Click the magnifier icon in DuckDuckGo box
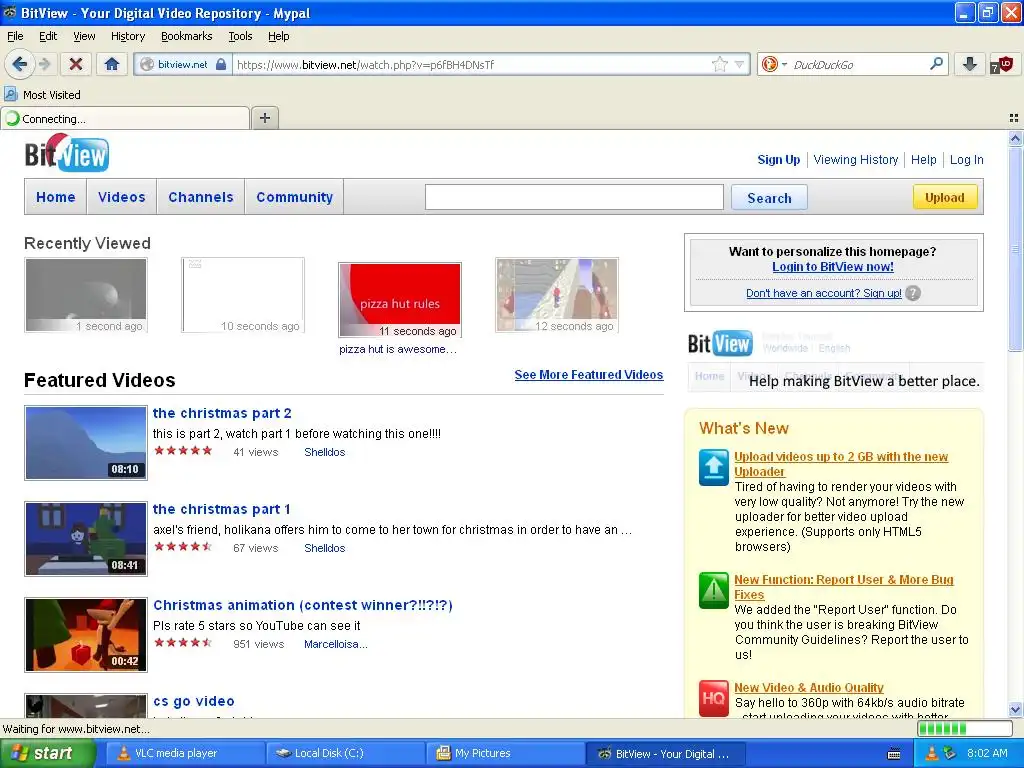This screenshot has width=1024, height=768. 936,64
